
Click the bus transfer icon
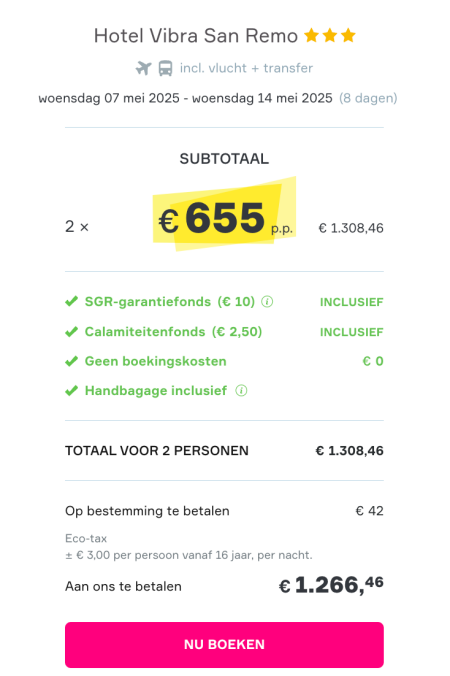click(x=166, y=68)
